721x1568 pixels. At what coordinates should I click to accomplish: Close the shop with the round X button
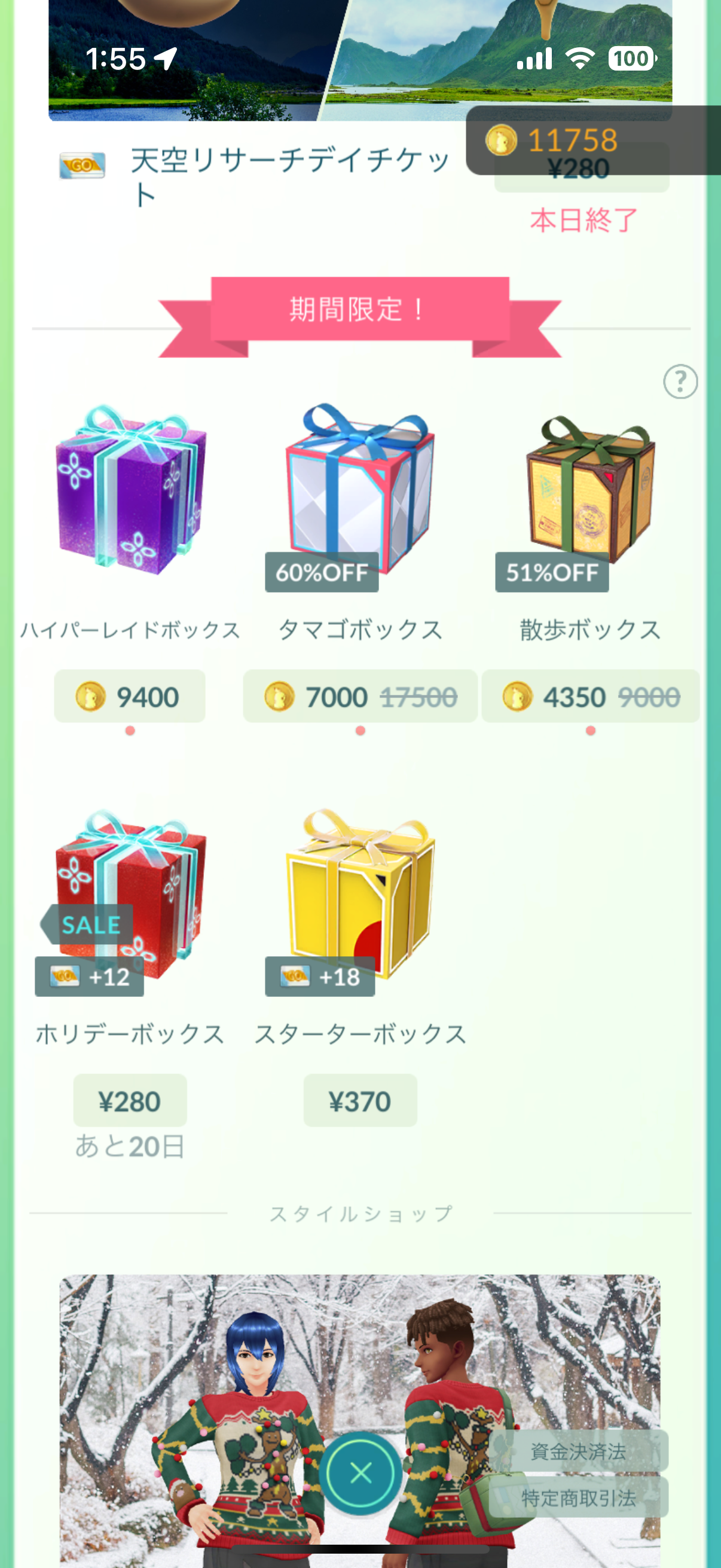pyautogui.click(x=361, y=1473)
